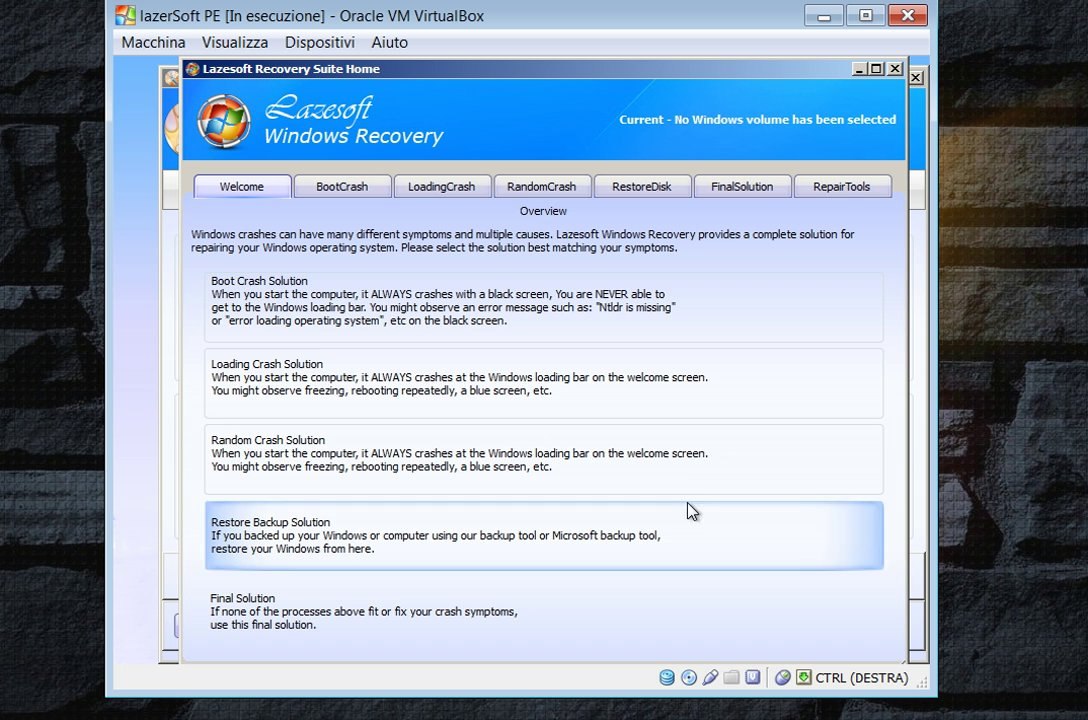Switch to the BootCrash tab
Screen dimensions: 1088x720
click(x=342, y=187)
